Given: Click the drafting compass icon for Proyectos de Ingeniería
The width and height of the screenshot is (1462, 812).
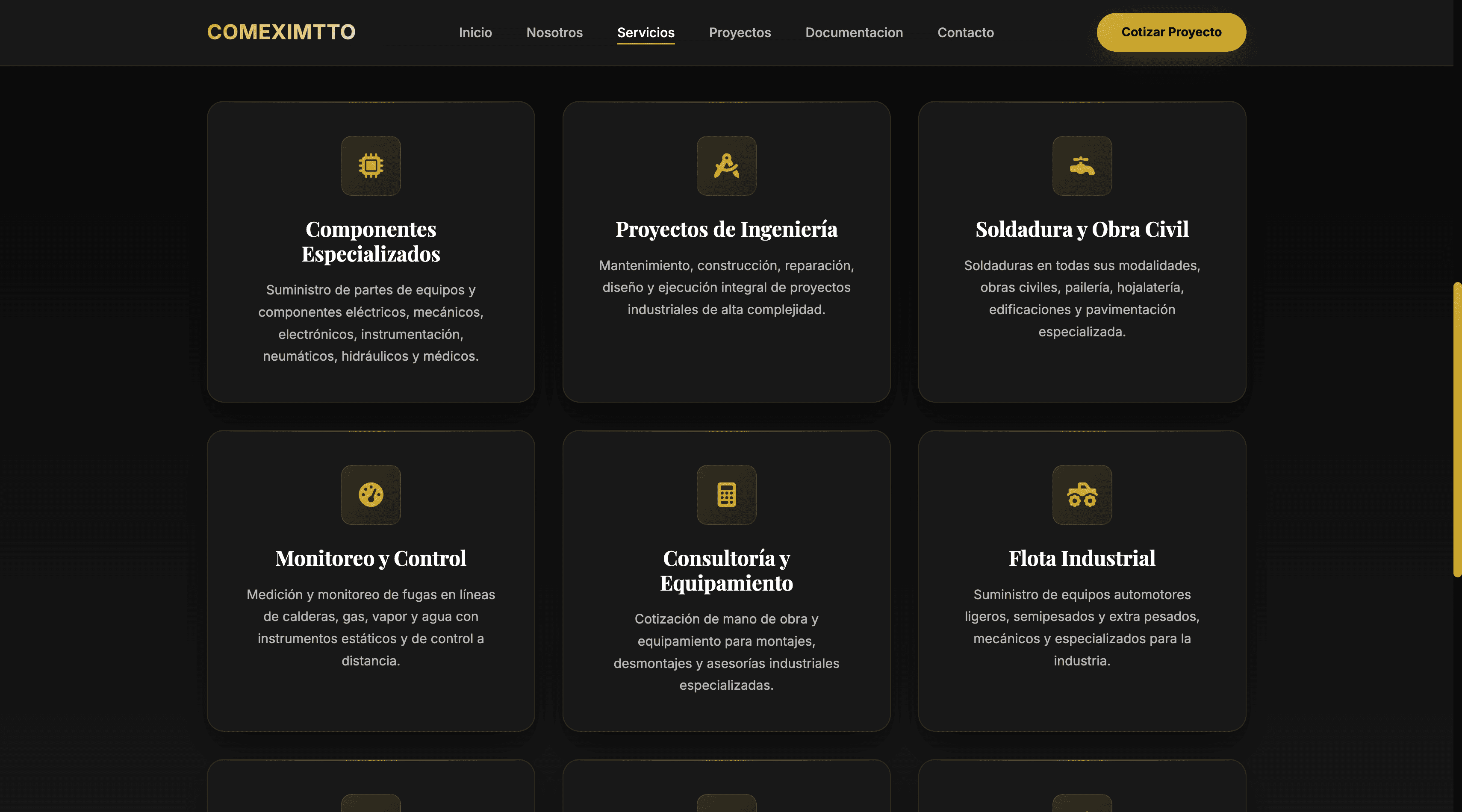Looking at the screenshot, I should coord(726,166).
